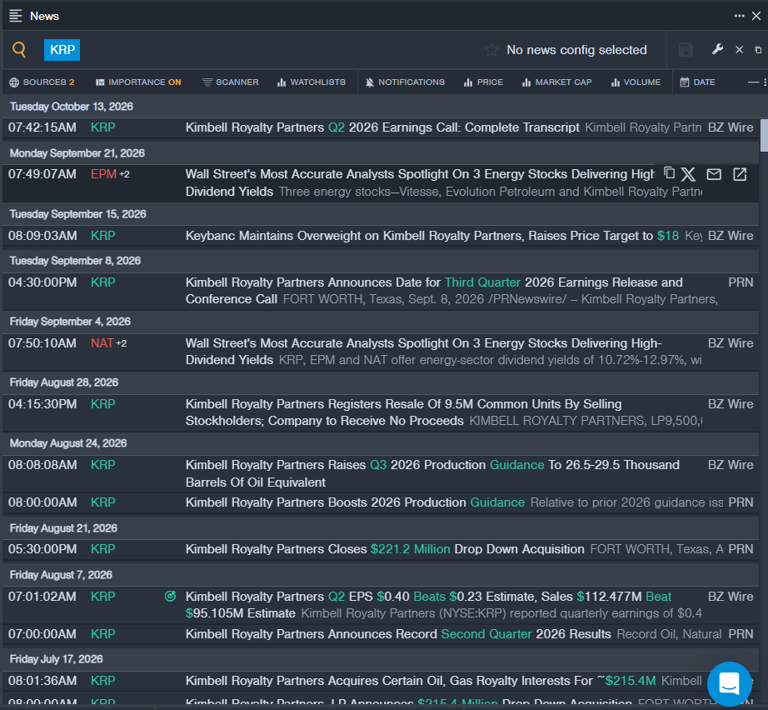Share the EPM story on X
This screenshot has height=710, width=768.
688,174
